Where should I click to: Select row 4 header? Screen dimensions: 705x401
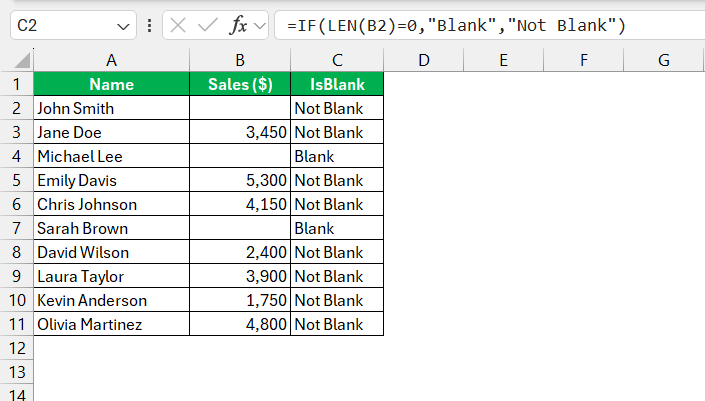point(17,156)
